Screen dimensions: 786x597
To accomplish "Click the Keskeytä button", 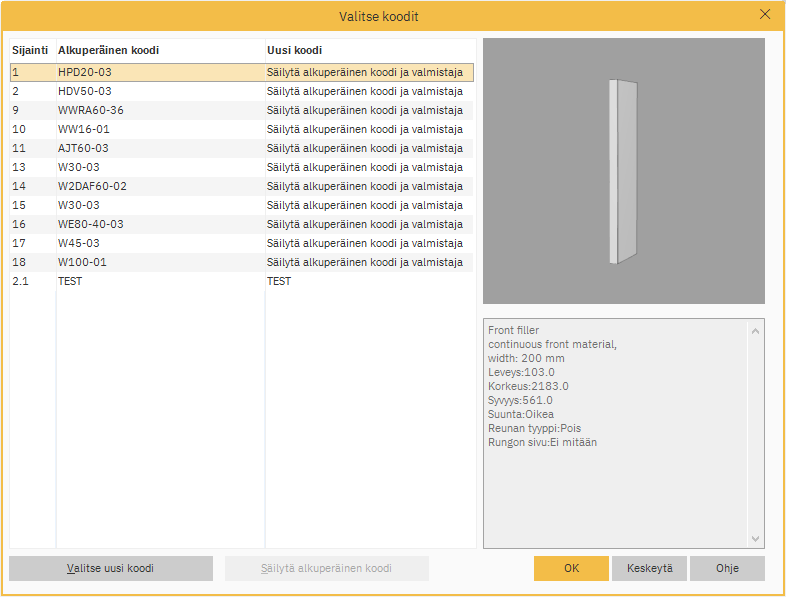I will click(649, 568).
